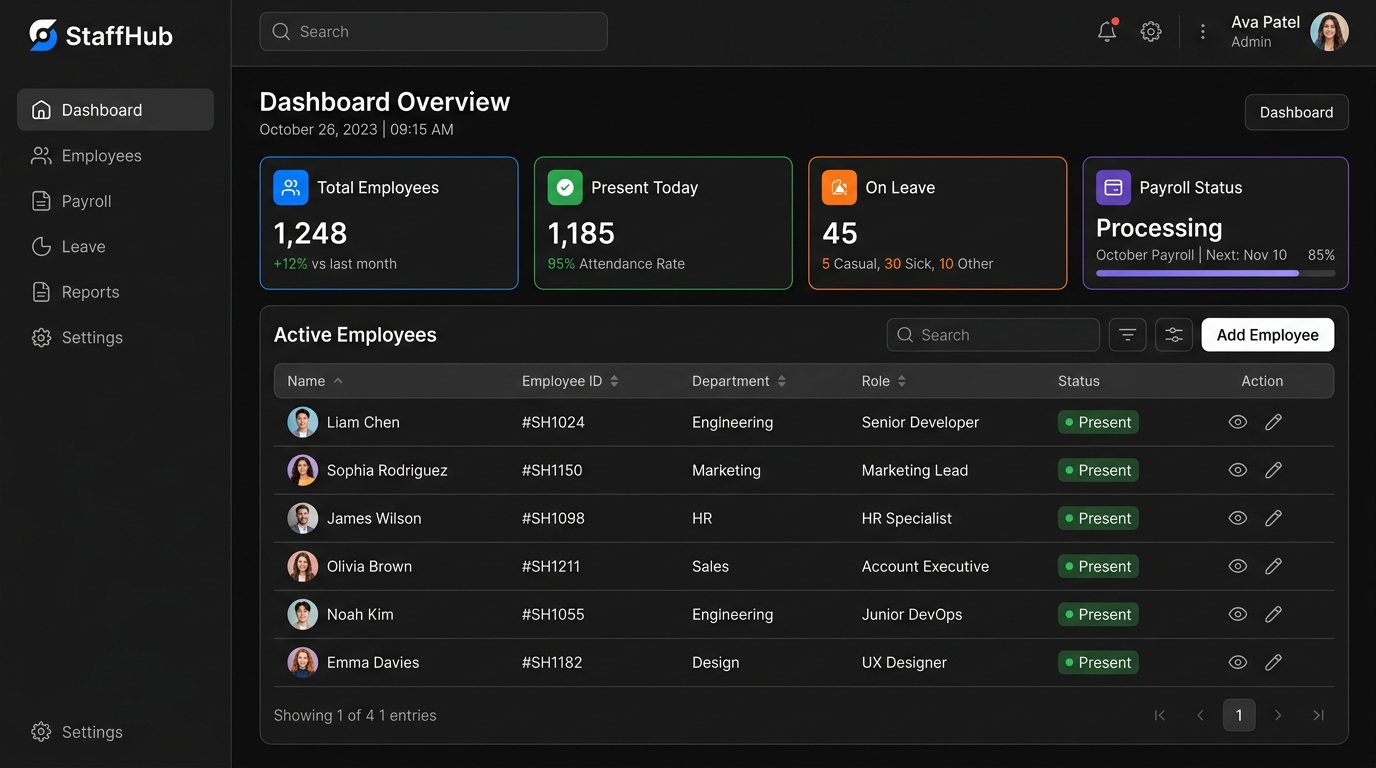Edit Sophia Rodriguez with pencil icon

point(1273,470)
